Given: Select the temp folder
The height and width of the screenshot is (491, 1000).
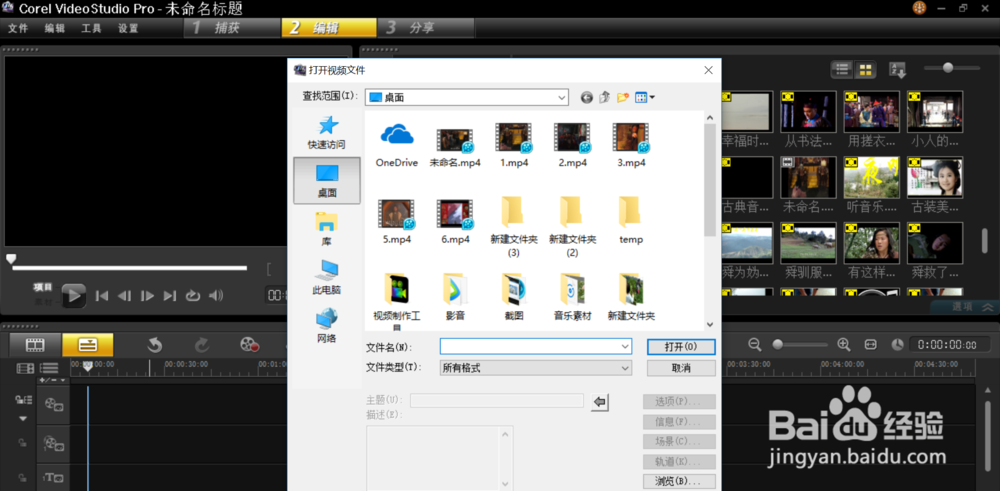Looking at the screenshot, I should tap(631, 221).
